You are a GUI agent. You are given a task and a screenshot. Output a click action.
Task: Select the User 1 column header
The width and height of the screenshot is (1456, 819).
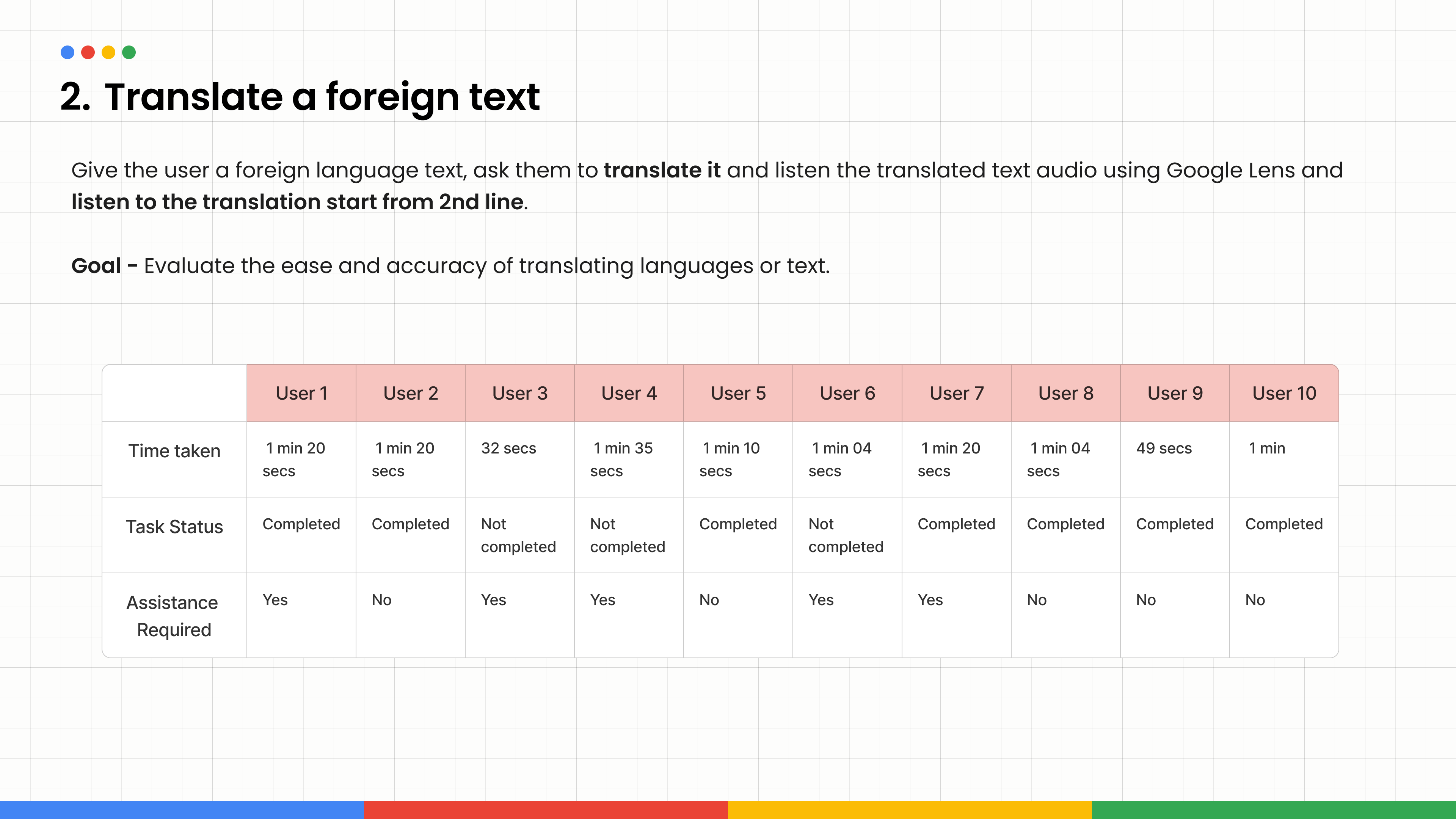coord(301,393)
